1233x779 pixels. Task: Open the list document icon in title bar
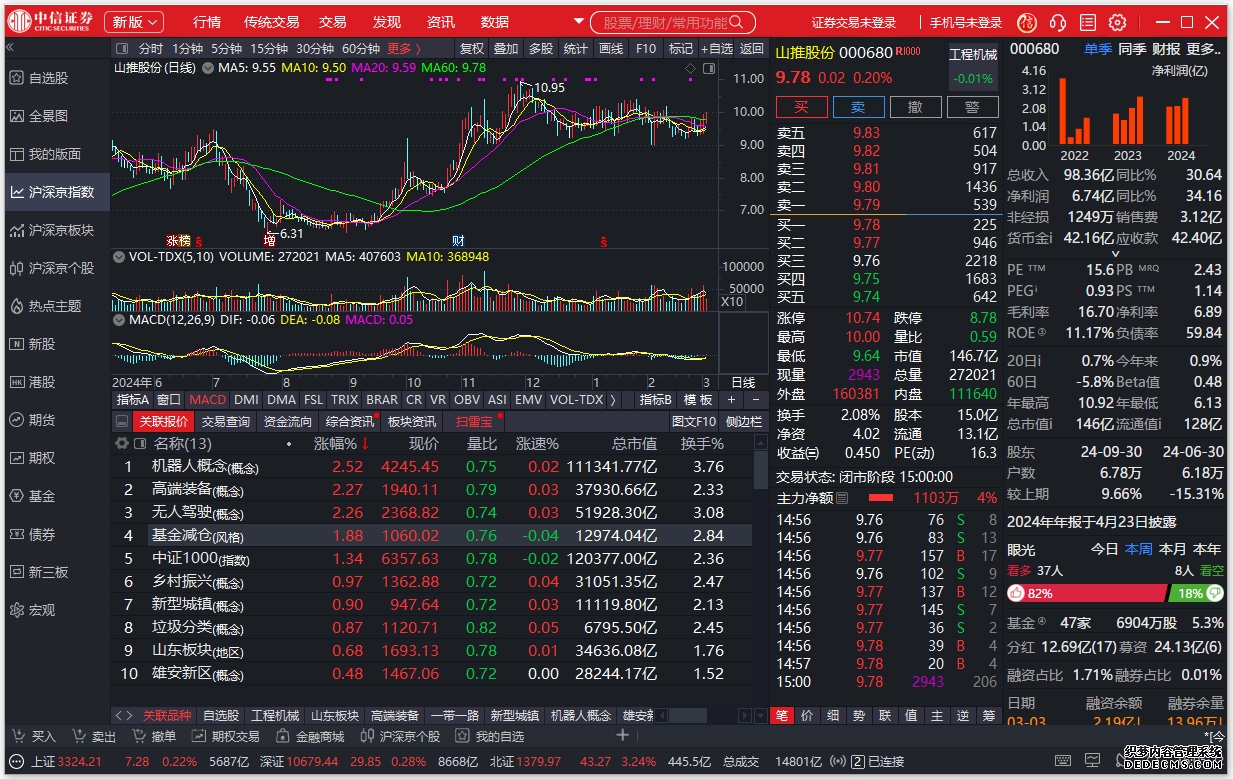[x=1088, y=22]
